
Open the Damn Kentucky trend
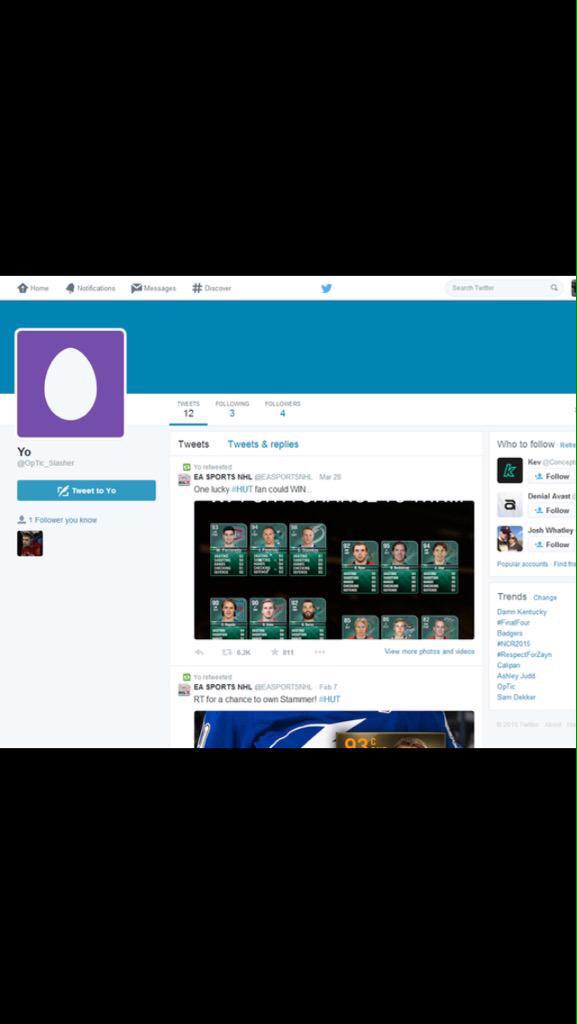(522, 612)
